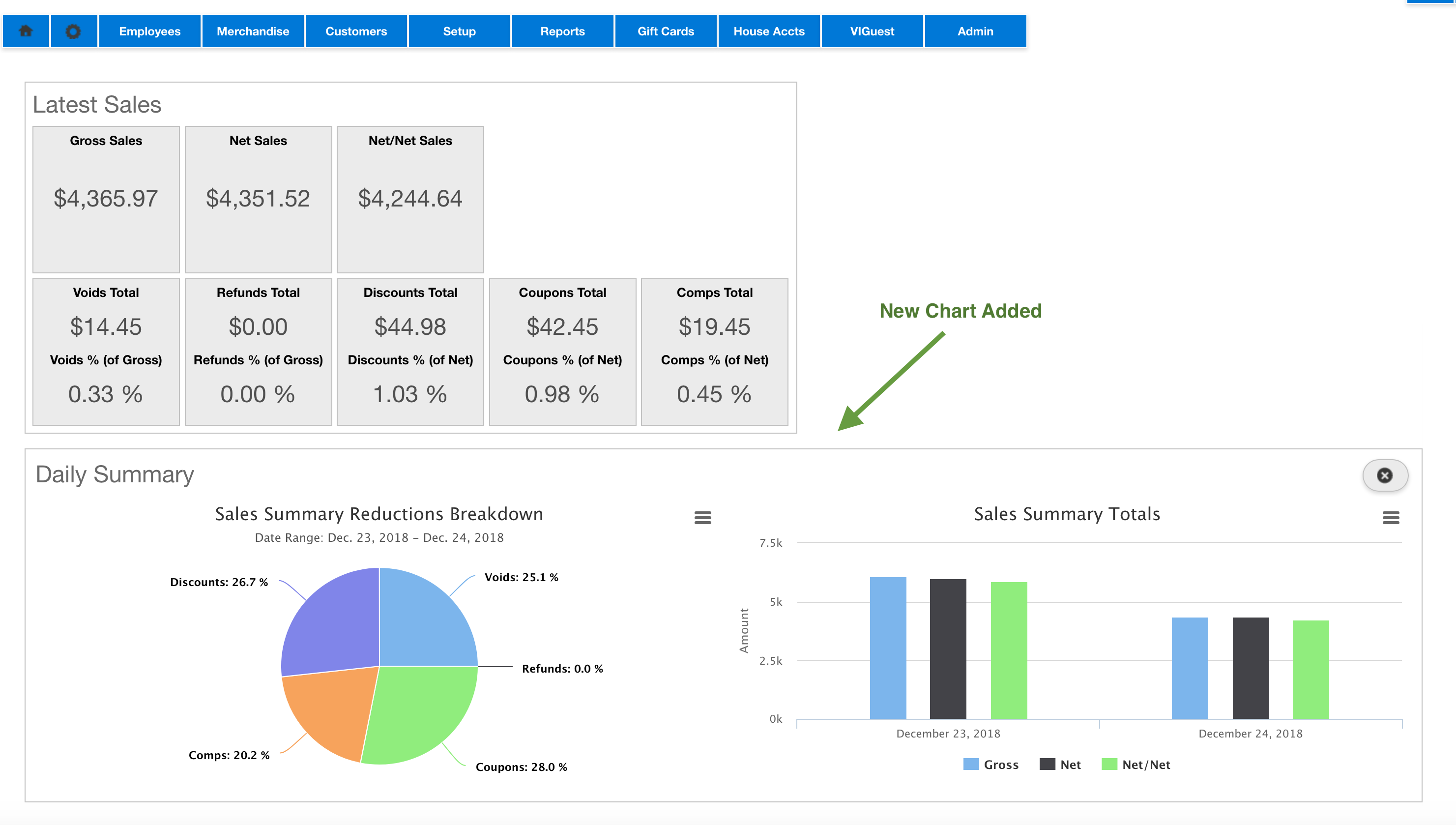Click the Net/Net bar for December 23
The image size is (1456, 825).
tap(1009, 650)
